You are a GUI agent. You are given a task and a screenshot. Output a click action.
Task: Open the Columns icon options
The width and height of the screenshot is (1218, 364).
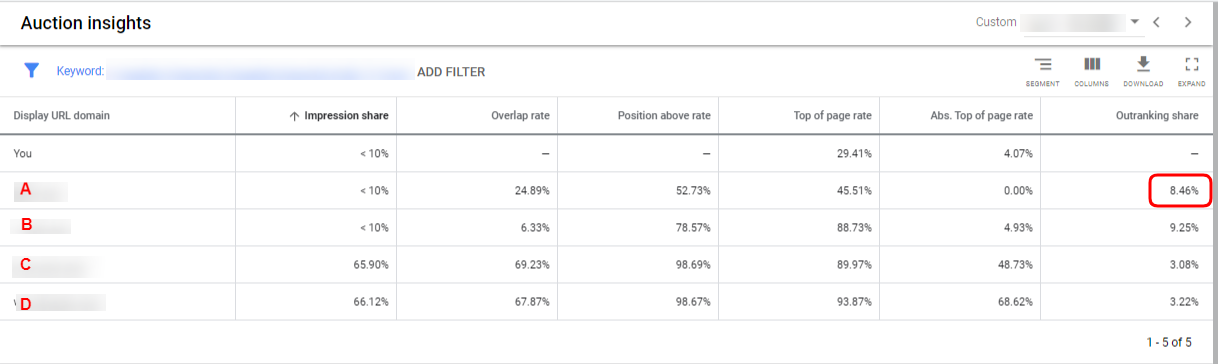point(1092,71)
